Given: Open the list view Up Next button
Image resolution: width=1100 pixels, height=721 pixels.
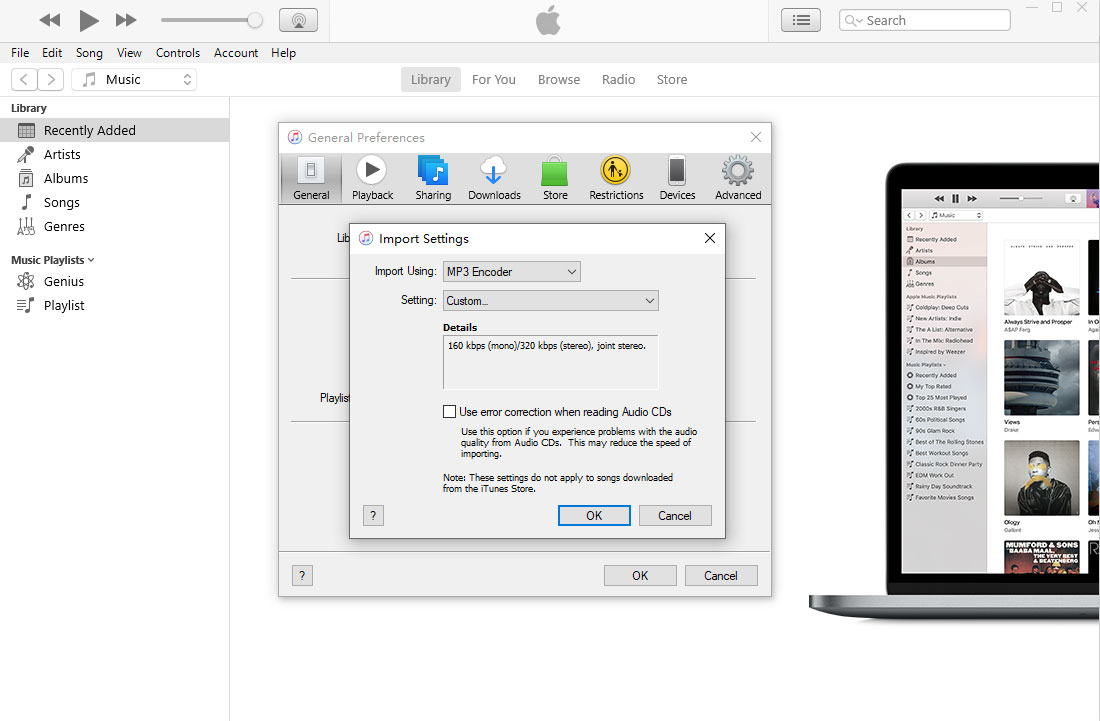Looking at the screenshot, I should pyautogui.click(x=800, y=20).
